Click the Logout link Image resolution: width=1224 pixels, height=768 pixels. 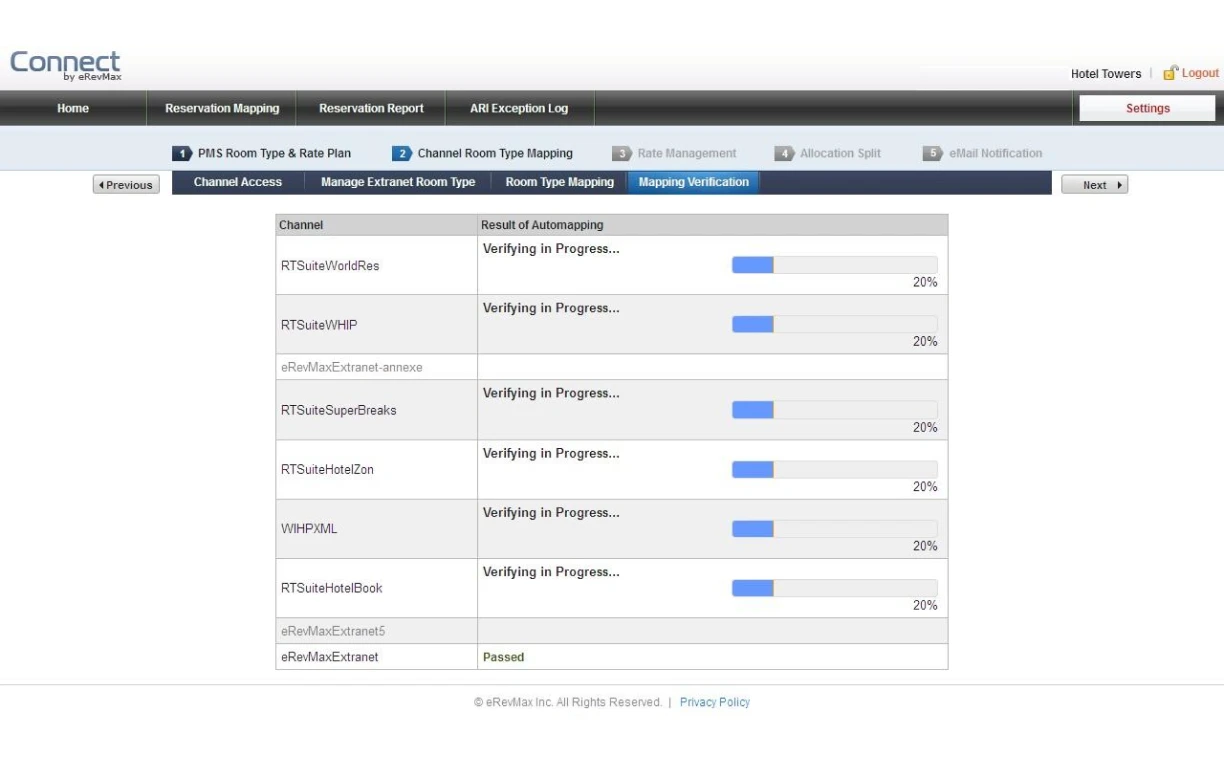(1200, 73)
